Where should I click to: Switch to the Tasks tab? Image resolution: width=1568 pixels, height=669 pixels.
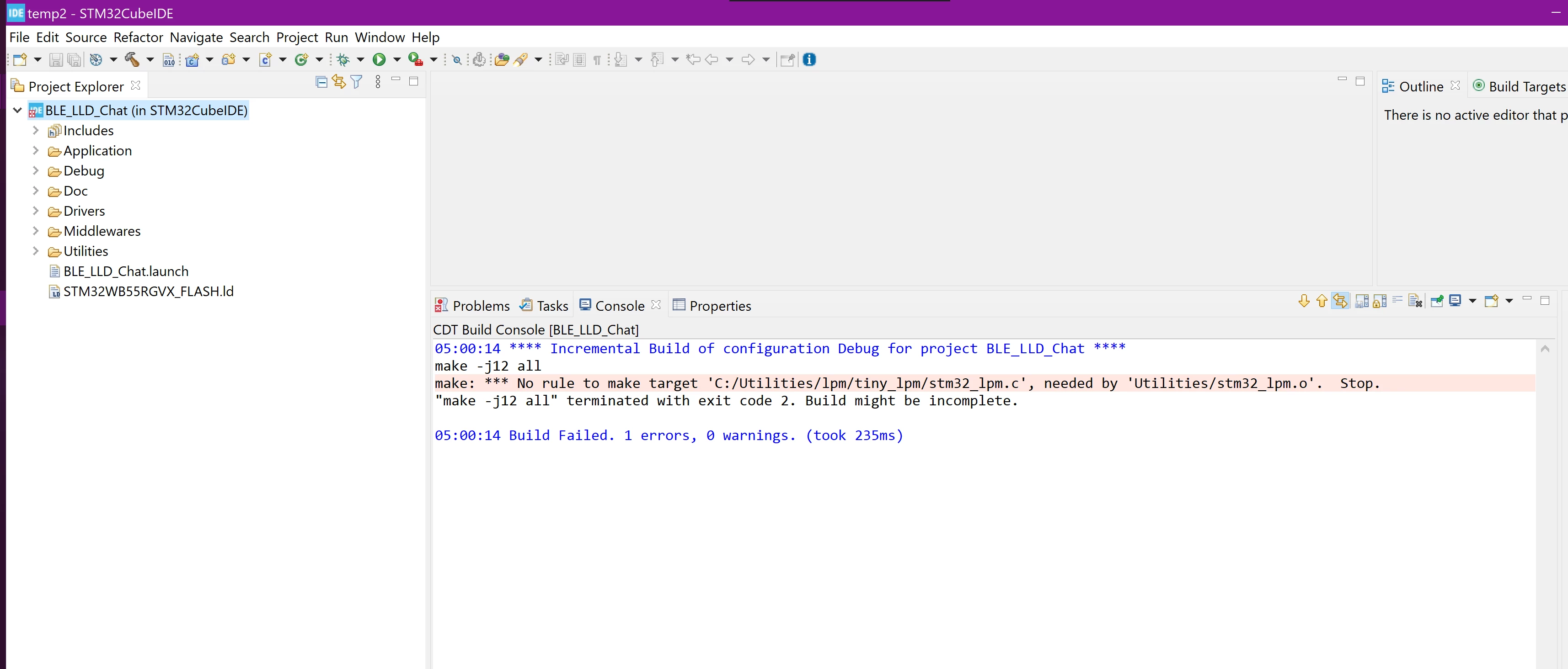(x=544, y=306)
